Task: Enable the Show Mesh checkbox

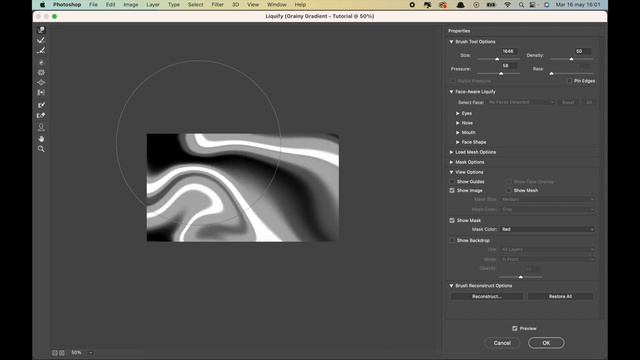Action: pyautogui.click(x=509, y=191)
